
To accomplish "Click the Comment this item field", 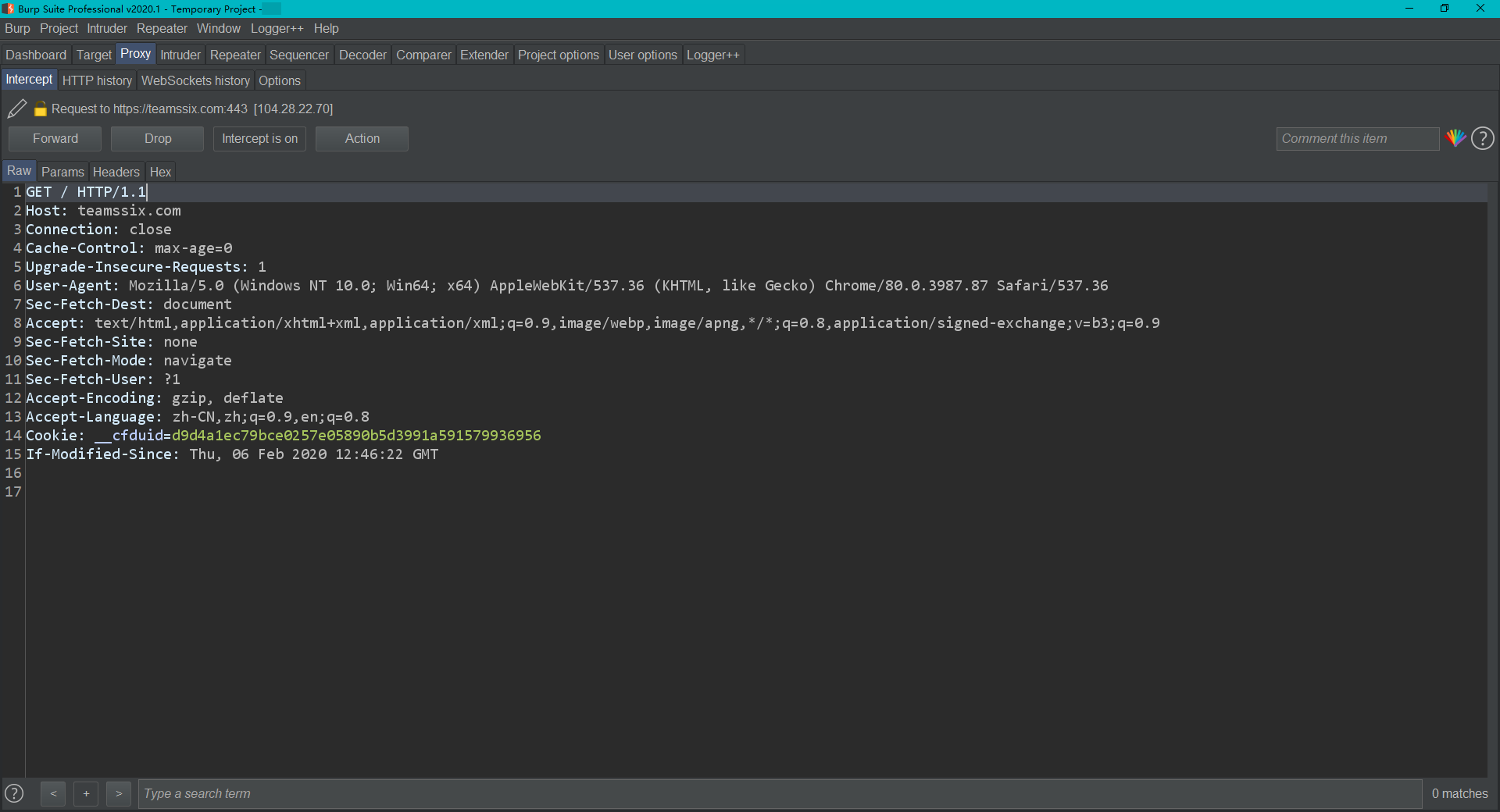I will click(x=1357, y=138).
